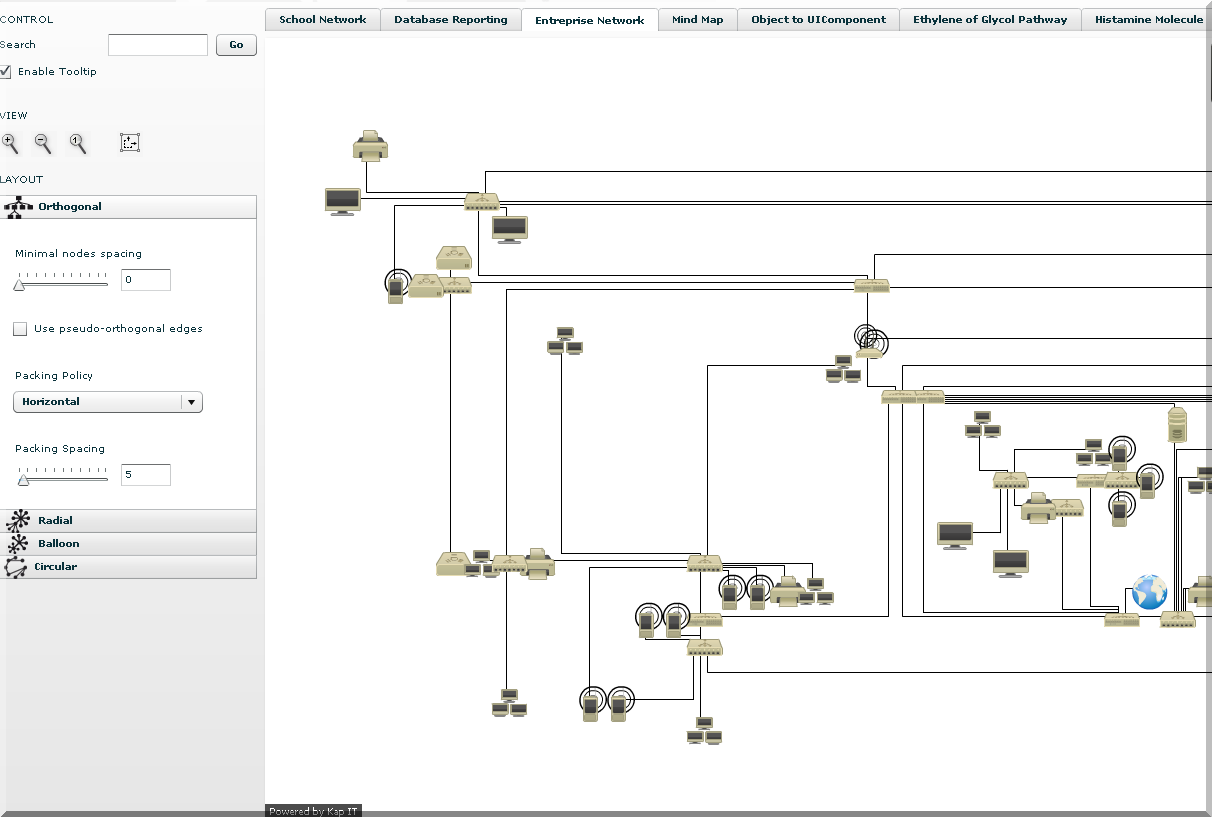Click the fit-to-content view icon
This screenshot has height=817, width=1212.
point(130,142)
